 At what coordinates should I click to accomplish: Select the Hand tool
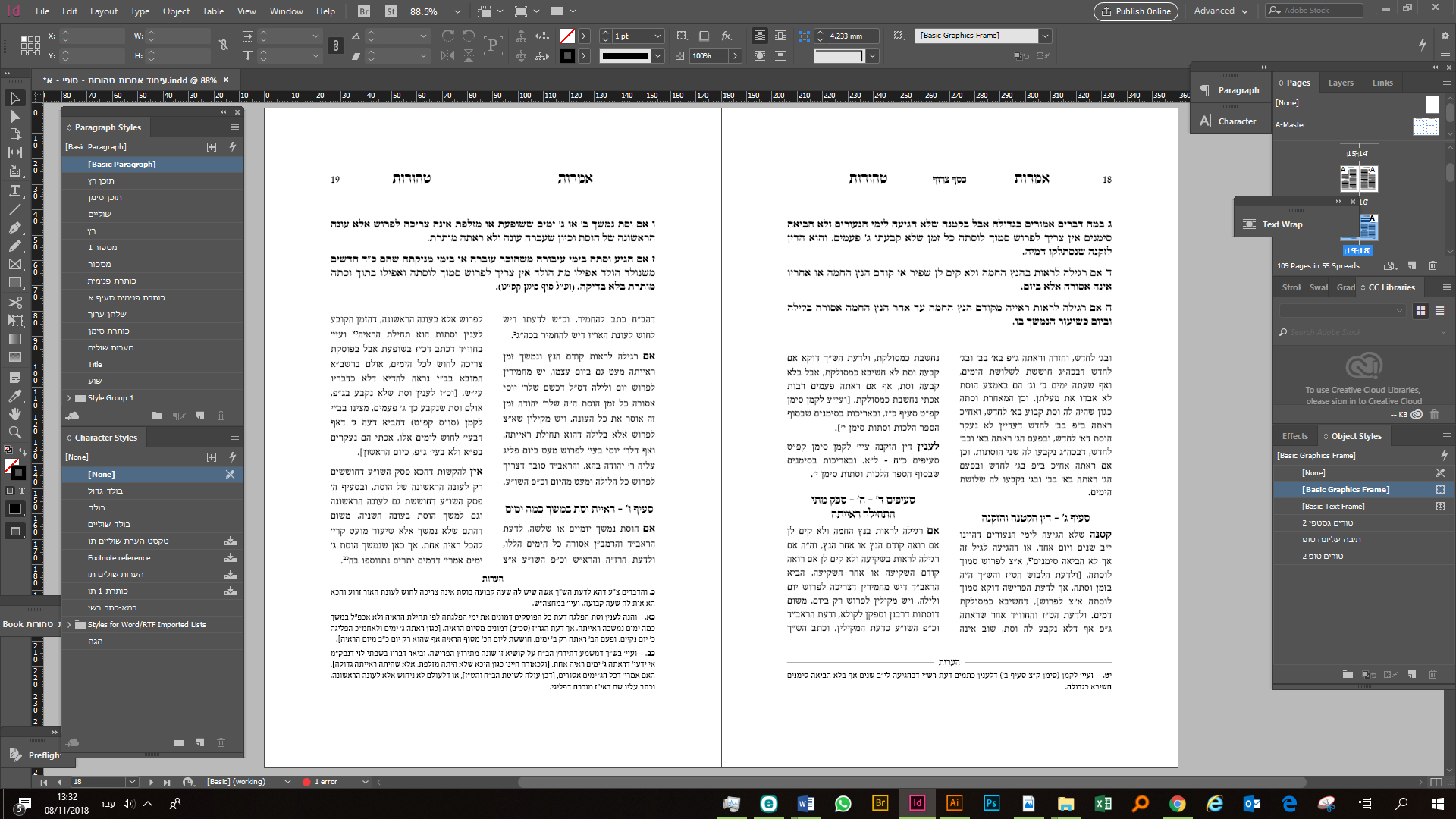point(14,414)
